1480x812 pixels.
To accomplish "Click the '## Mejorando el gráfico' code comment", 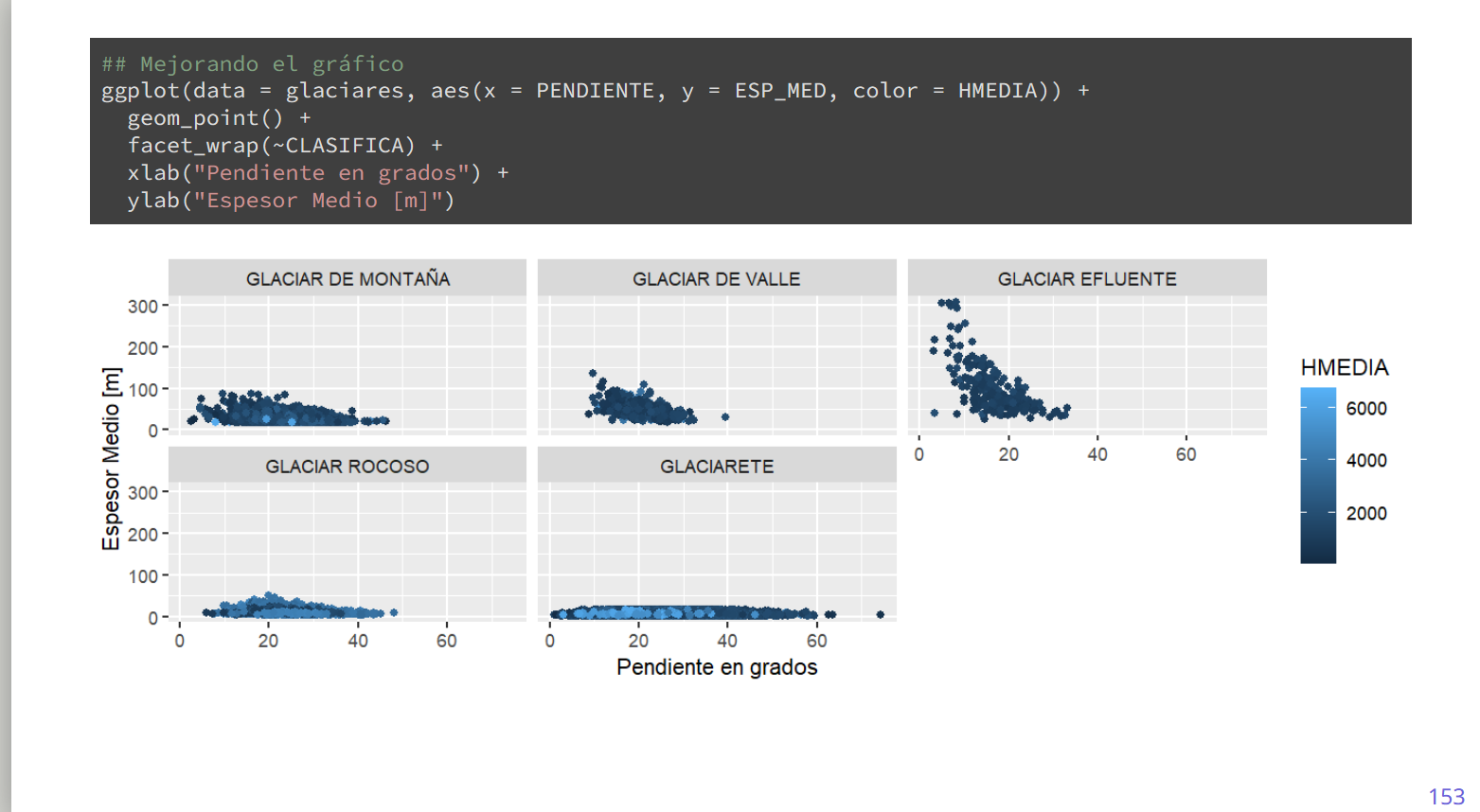I will [253, 63].
